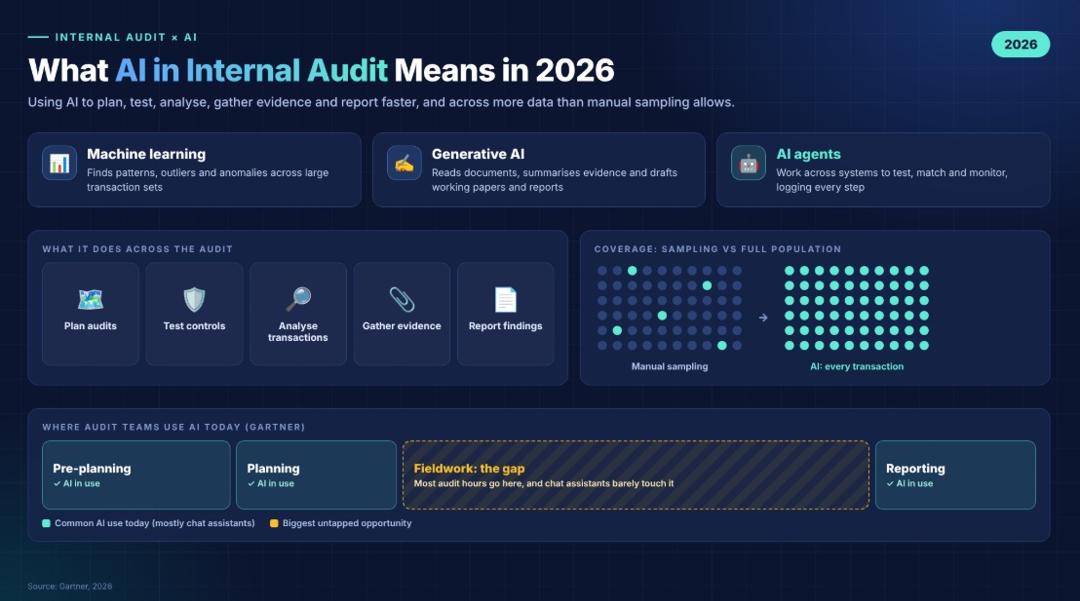Click the main title 'What AI in Internal Audit Means'

(x=321, y=70)
